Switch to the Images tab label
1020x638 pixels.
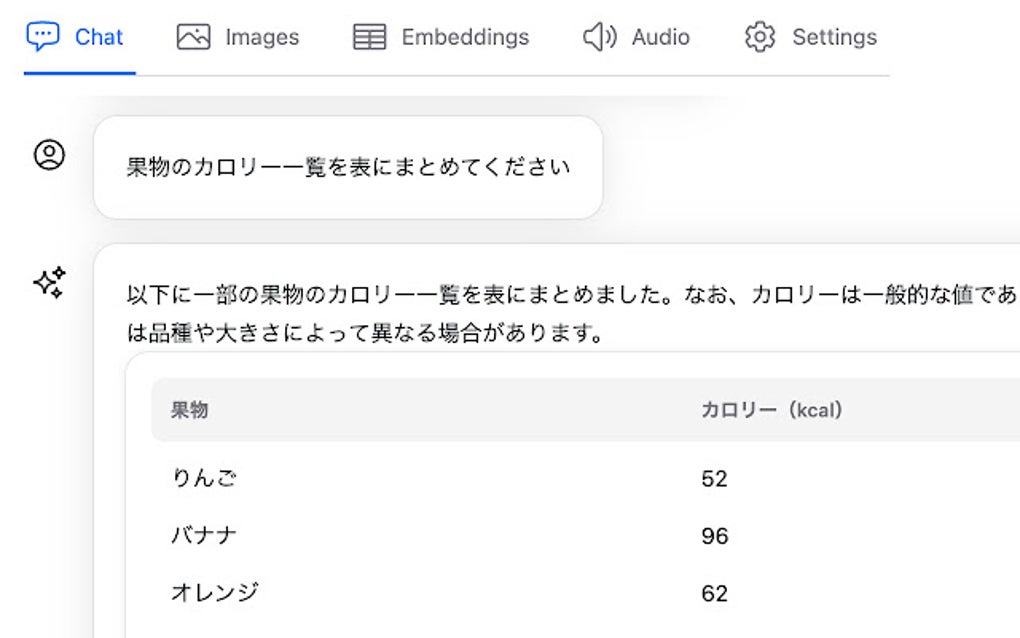coord(262,37)
